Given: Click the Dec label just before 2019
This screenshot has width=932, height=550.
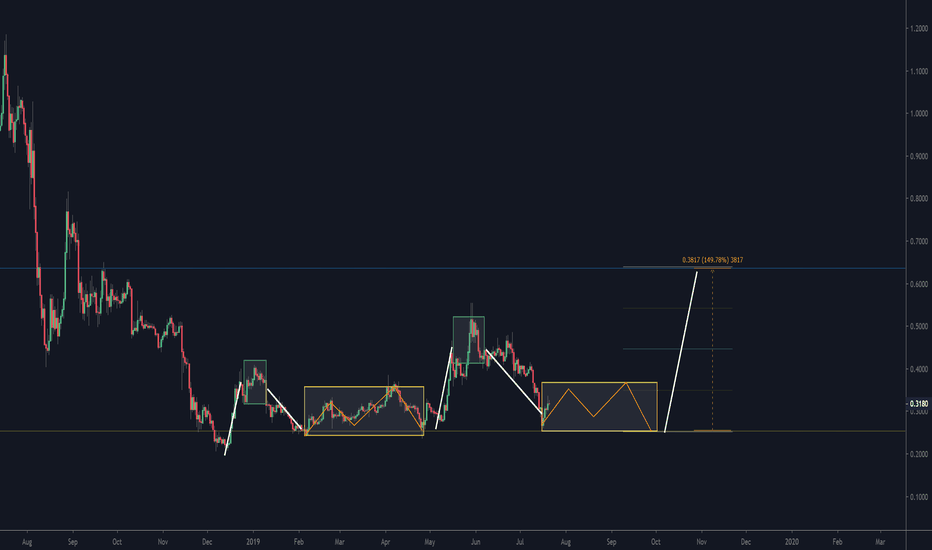Looking at the screenshot, I should (x=207, y=542).
